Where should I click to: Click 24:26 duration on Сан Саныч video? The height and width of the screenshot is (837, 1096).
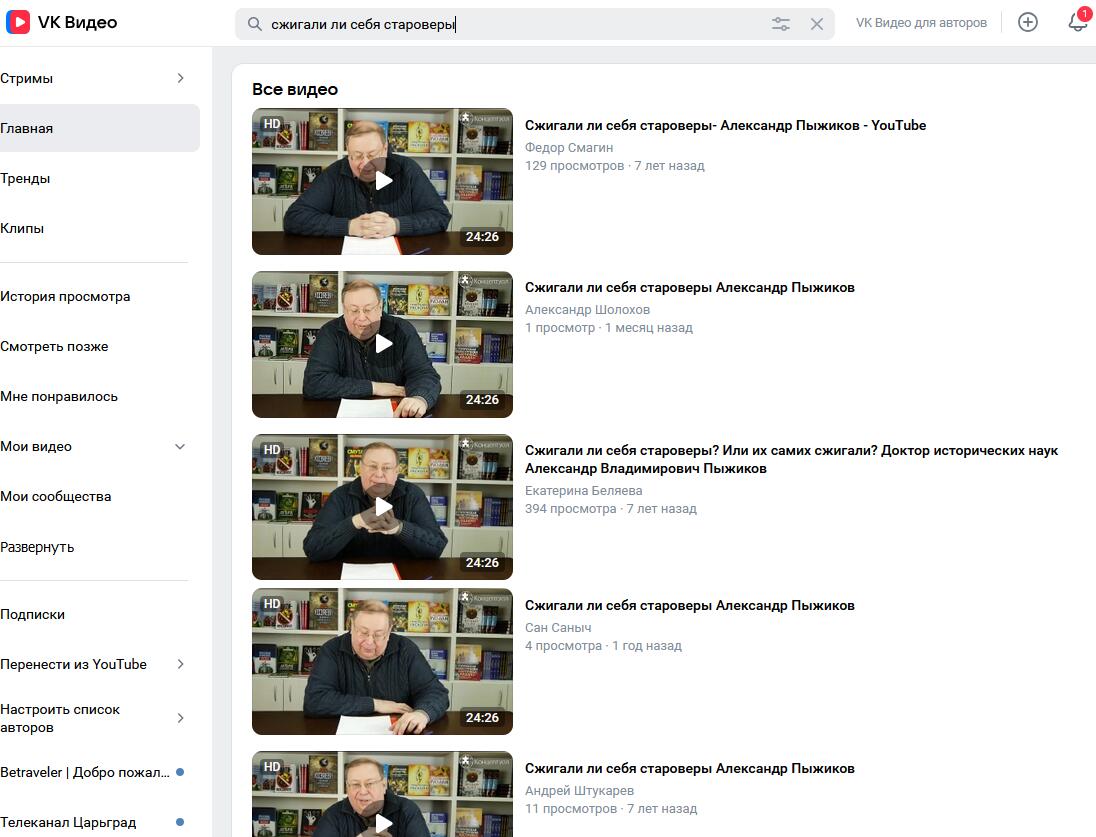[482, 717]
